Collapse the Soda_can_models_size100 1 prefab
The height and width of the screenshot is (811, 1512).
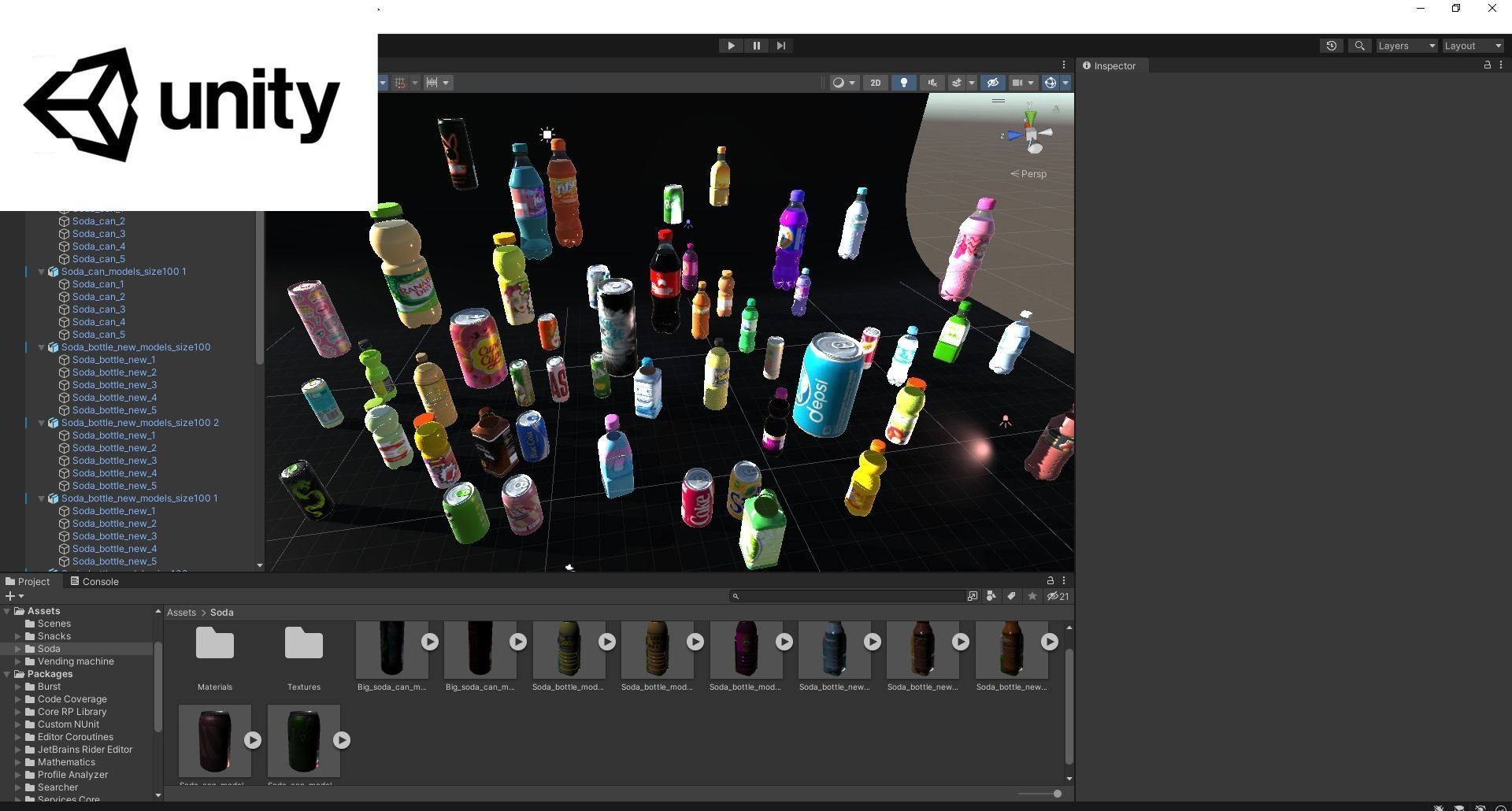pos(42,272)
